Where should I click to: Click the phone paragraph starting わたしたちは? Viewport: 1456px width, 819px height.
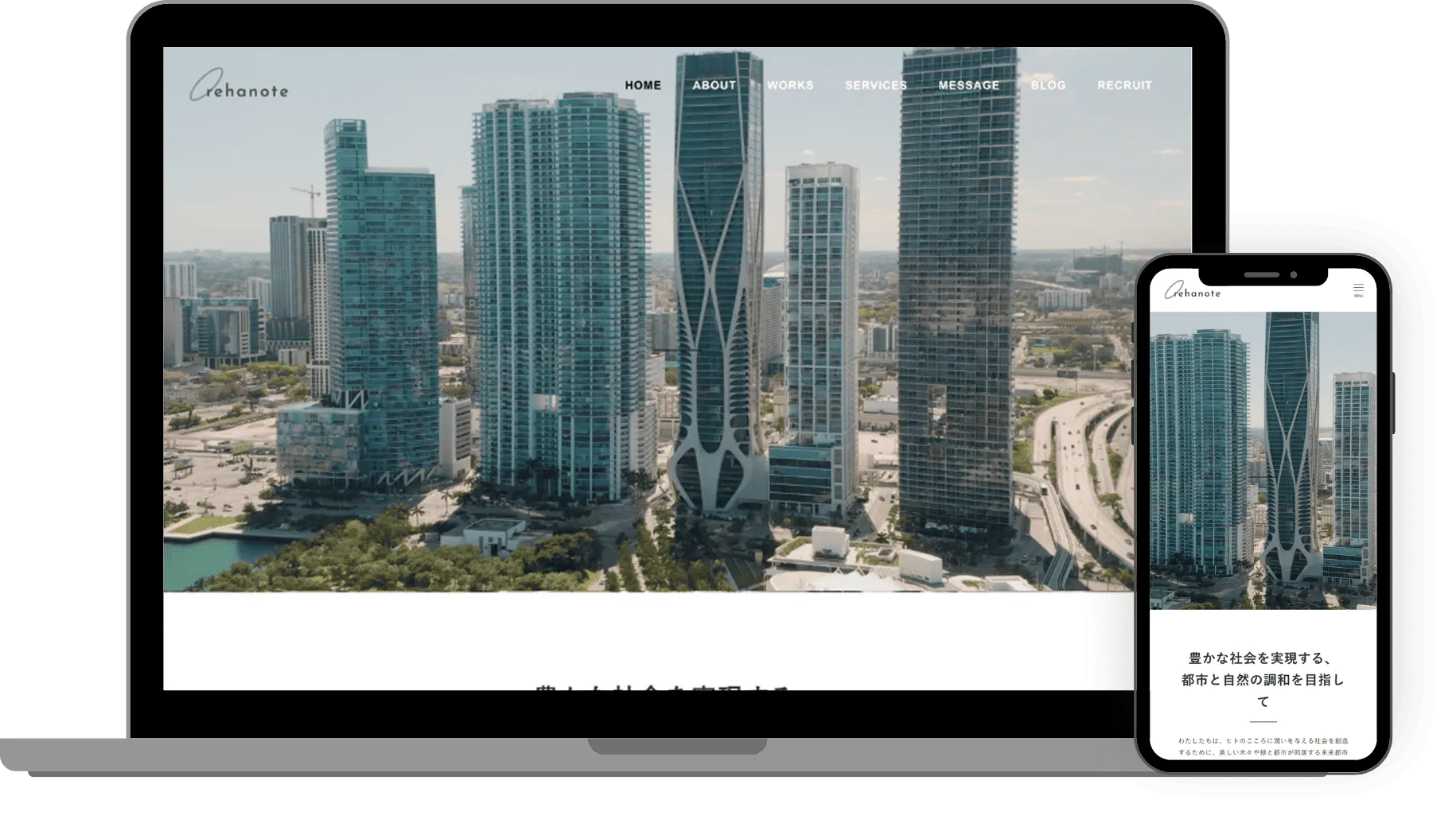(1263, 746)
